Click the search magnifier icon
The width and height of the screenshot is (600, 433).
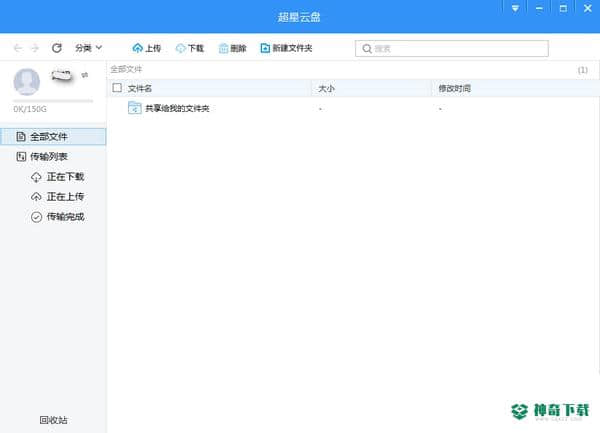pos(367,49)
